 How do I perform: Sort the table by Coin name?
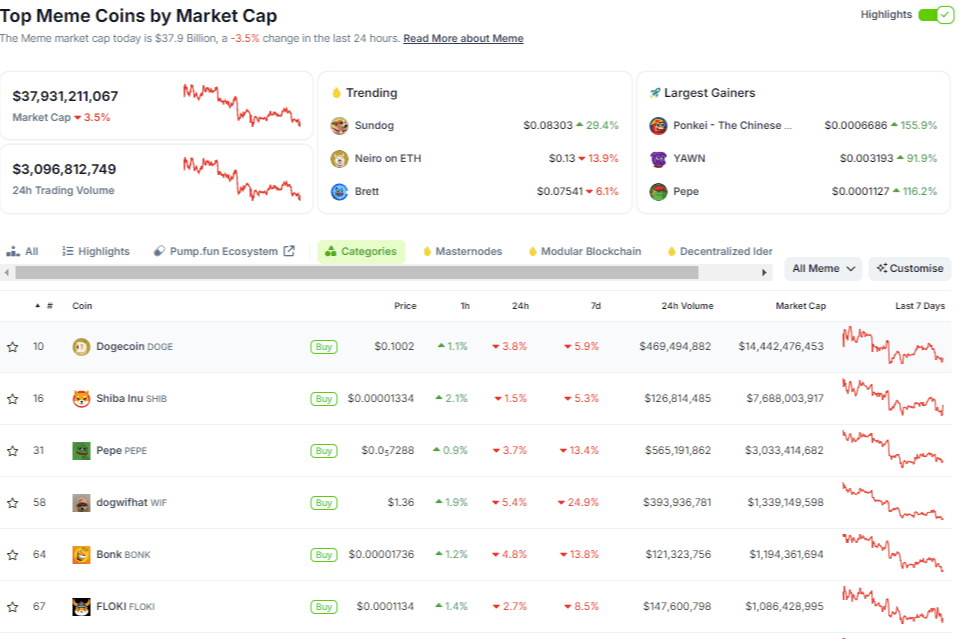[82, 306]
